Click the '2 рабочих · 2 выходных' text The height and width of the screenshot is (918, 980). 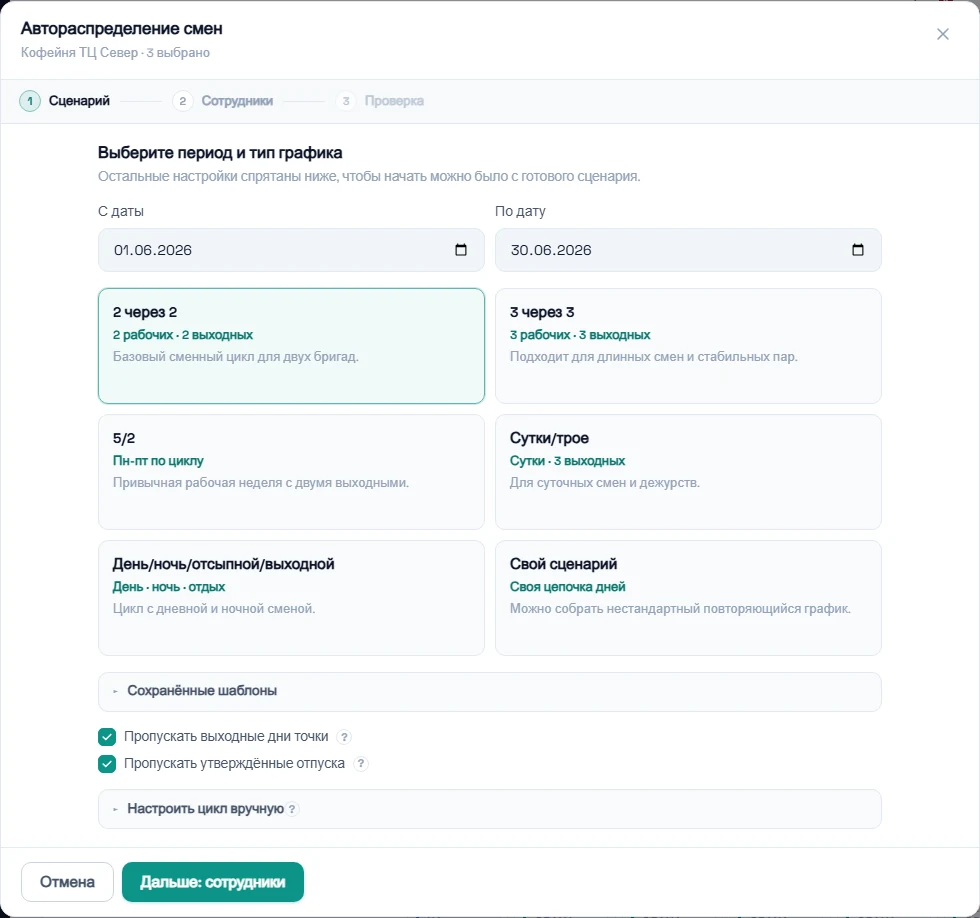[182, 335]
